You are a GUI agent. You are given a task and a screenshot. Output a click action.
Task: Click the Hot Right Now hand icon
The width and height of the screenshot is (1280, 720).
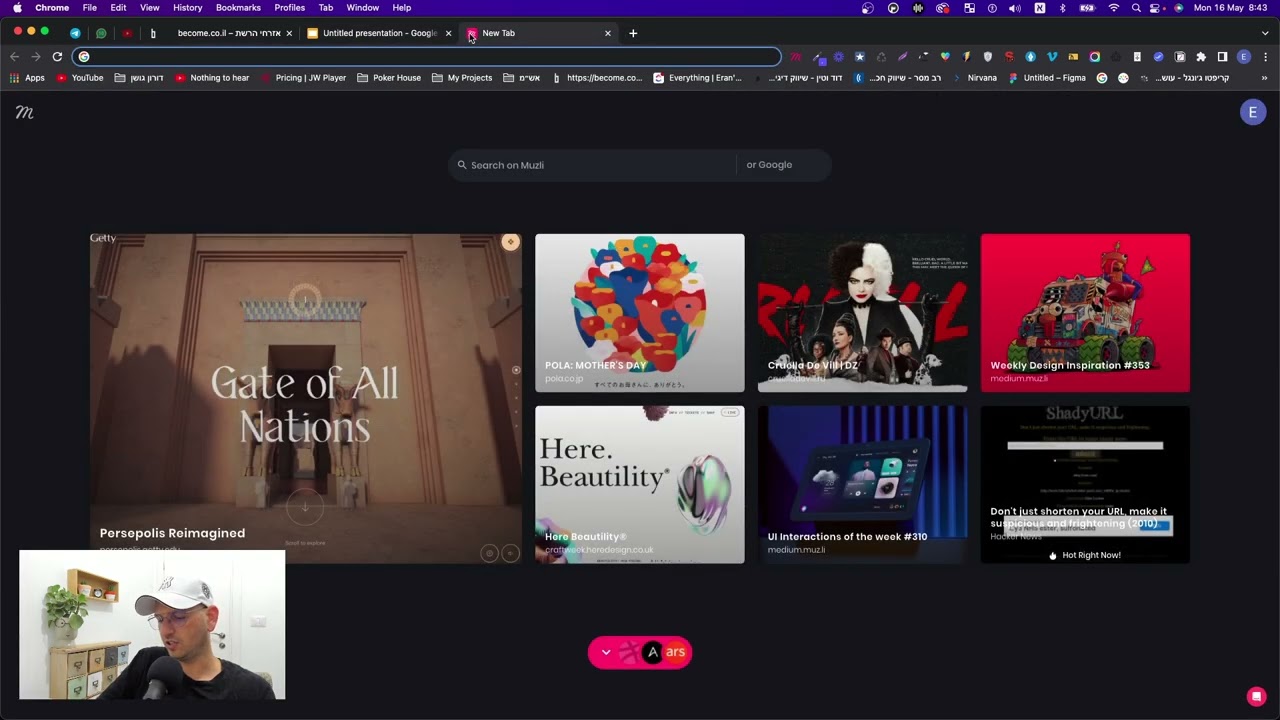point(1053,556)
